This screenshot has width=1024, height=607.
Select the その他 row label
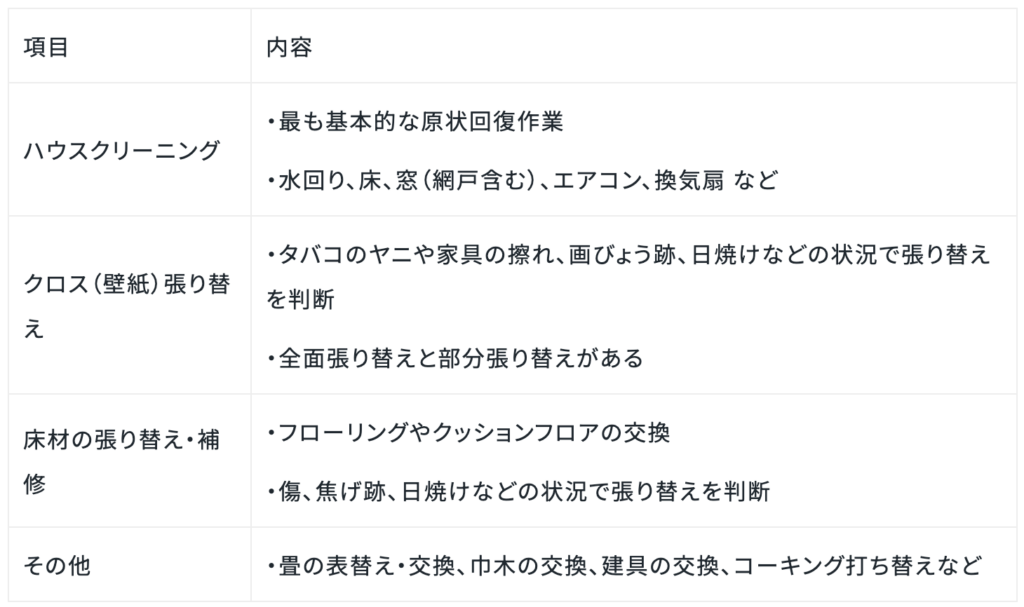pyautogui.click(x=58, y=565)
